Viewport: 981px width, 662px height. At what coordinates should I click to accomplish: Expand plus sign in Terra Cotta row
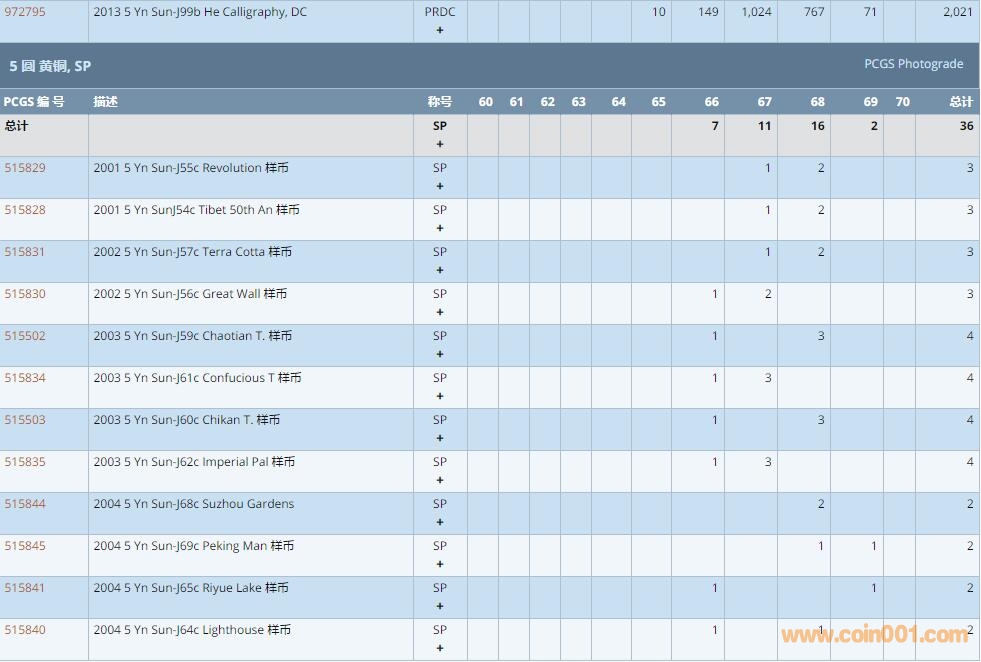pyautogui.click(x=440, y=270)
